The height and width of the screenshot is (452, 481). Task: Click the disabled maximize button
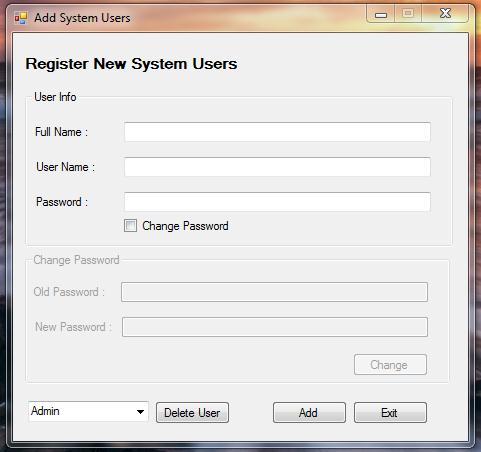pyautogui.click(x=408, y=14)
